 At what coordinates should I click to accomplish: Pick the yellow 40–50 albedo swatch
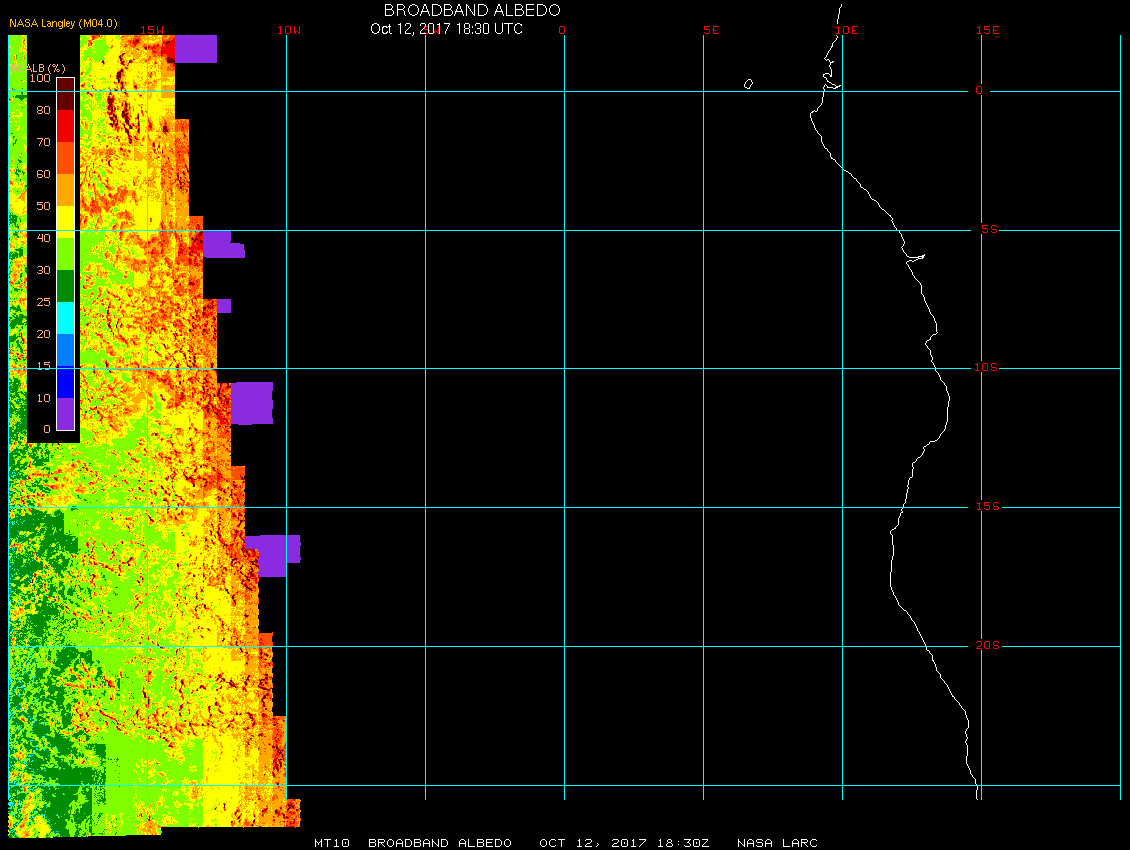point(65,221)
